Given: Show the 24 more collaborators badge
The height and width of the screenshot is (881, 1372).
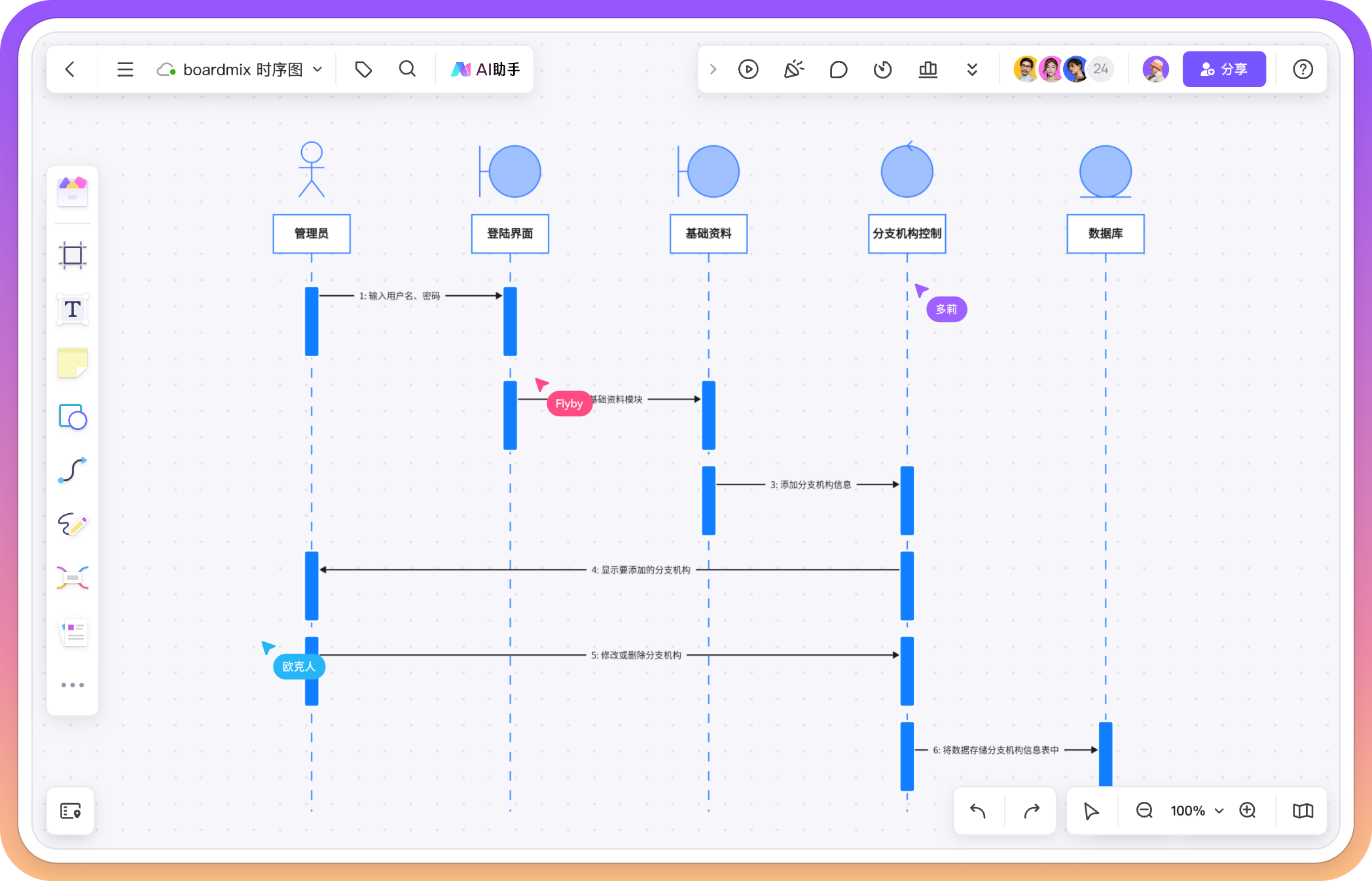Looking at the screenshot, I should 1101,69.
